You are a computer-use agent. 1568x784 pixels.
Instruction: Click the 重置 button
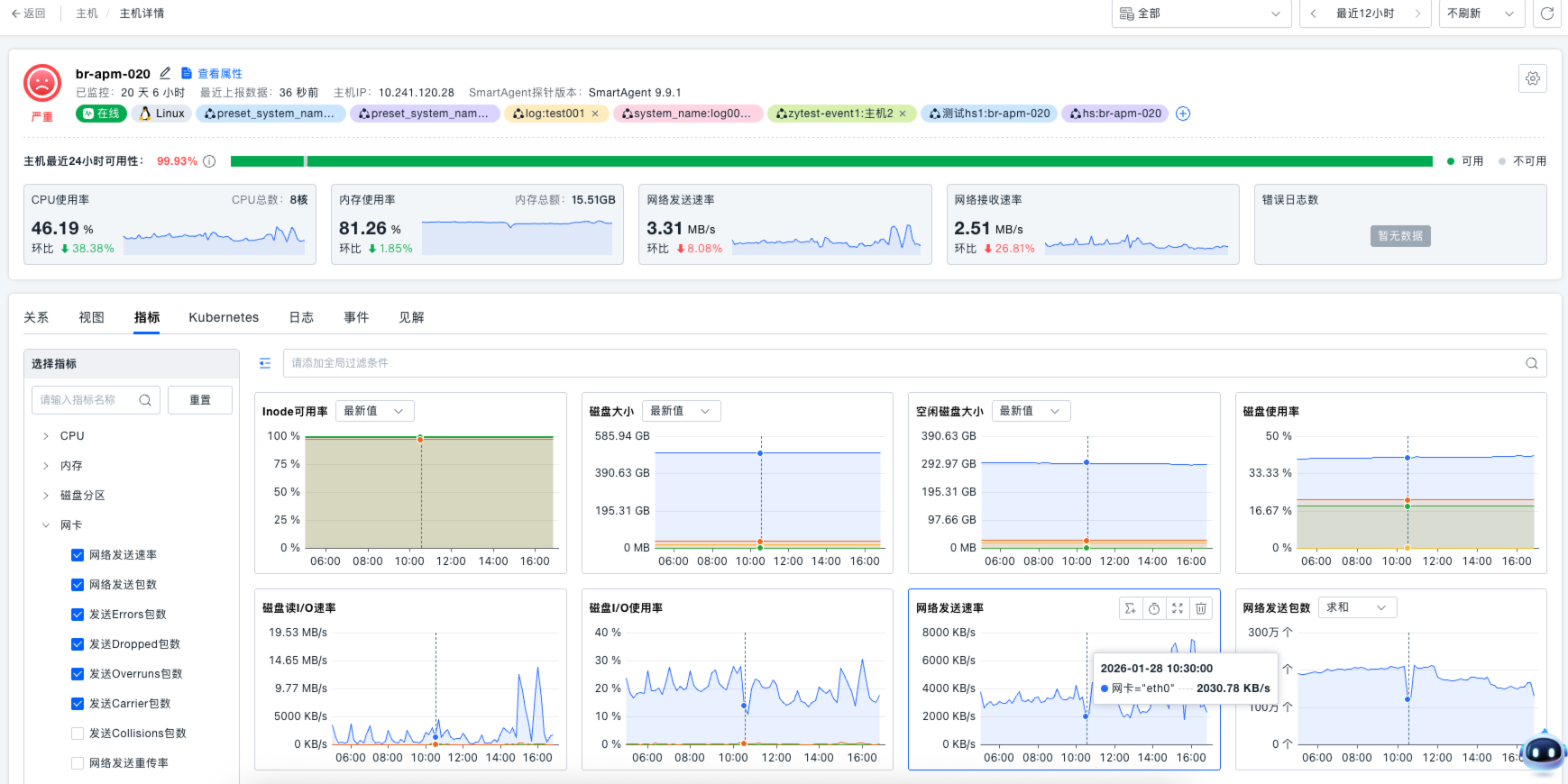click(x=199, y=400)
